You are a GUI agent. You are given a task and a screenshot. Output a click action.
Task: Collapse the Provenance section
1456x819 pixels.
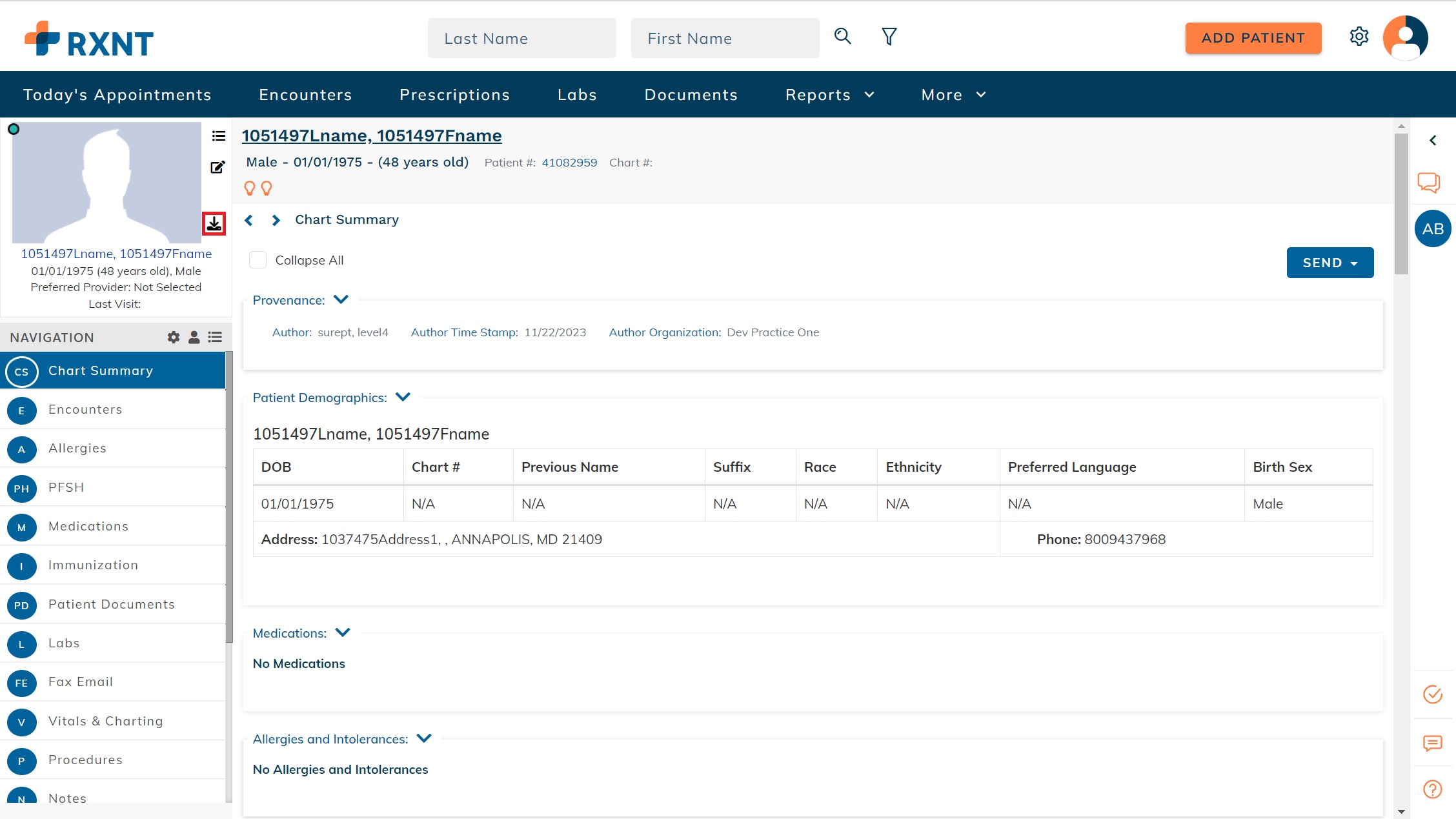point(341,299)
